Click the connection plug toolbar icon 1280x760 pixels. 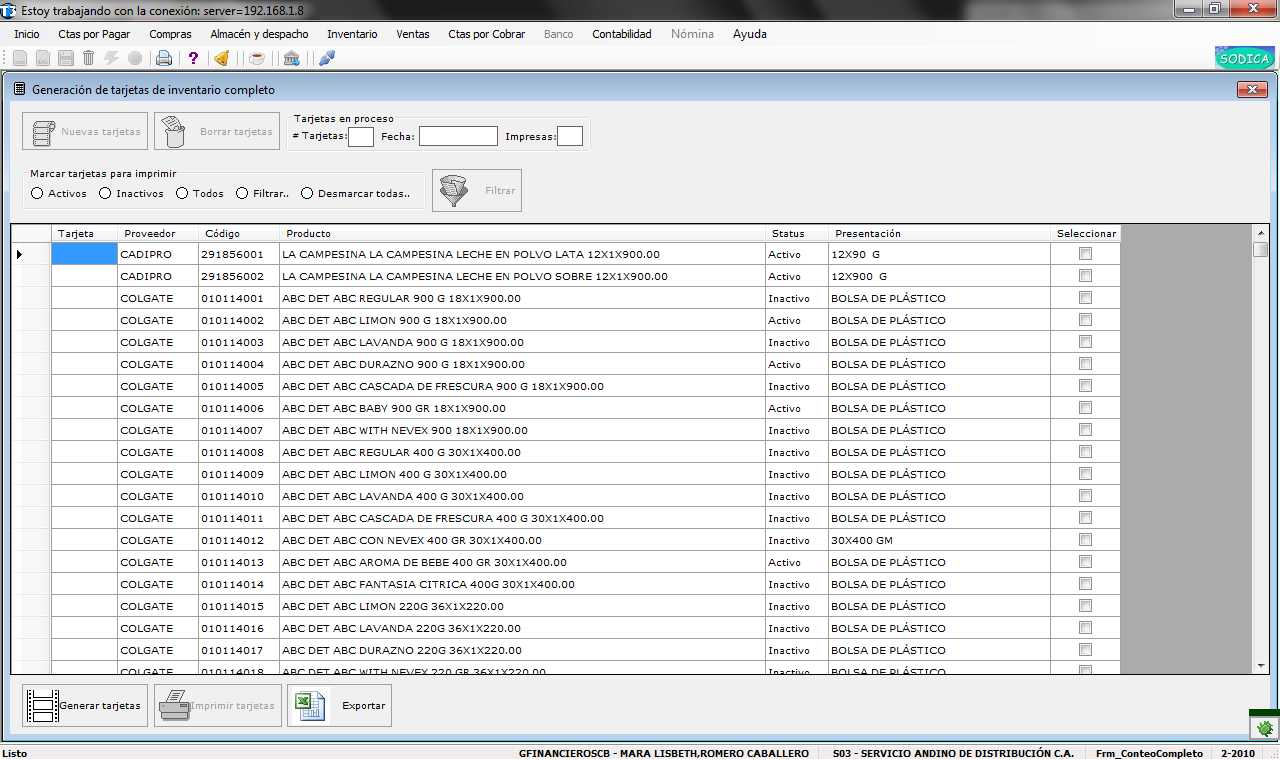pyautogui.click(x=326, y=58)
